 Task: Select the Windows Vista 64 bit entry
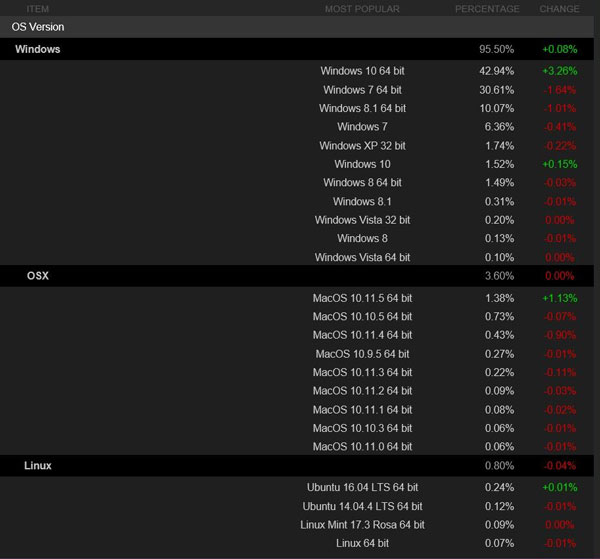pos(362,257)
